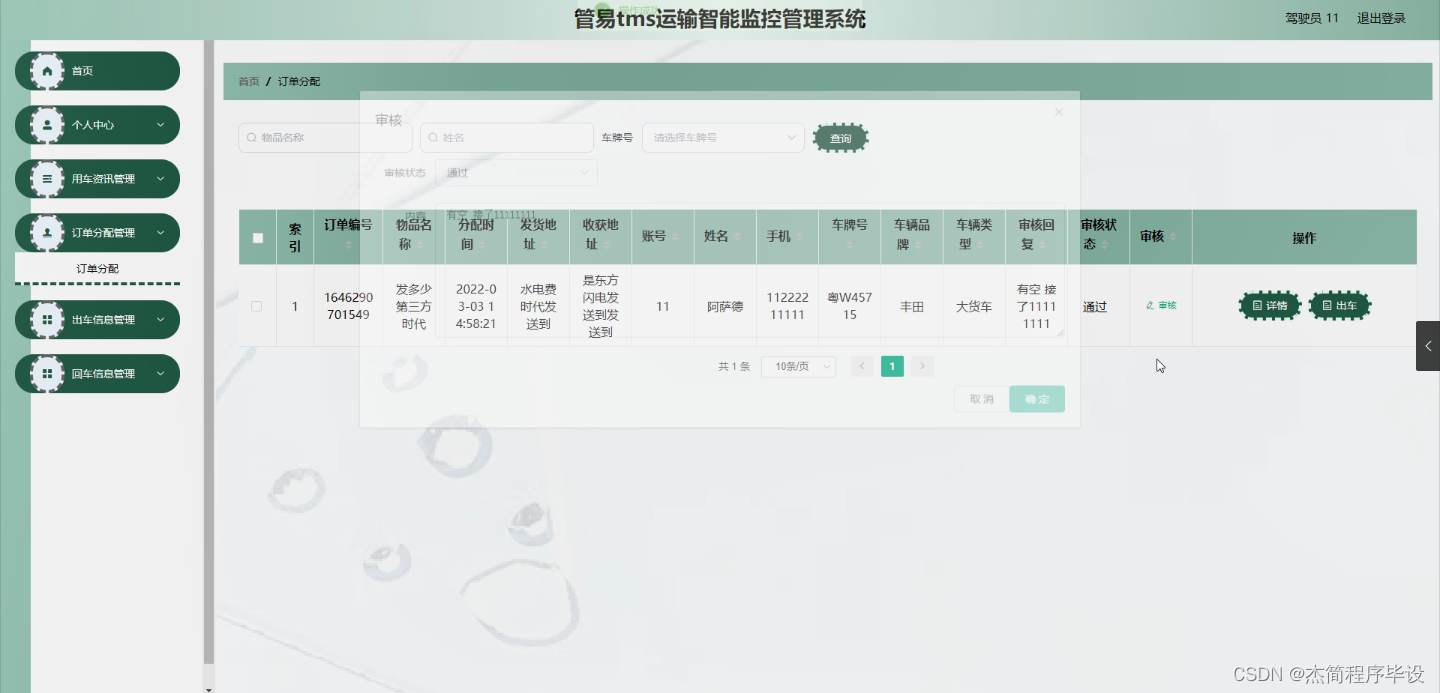1440x693 pixels.
Task: Sort by 审核 column sort icon
Action: tap(1173, 237)
